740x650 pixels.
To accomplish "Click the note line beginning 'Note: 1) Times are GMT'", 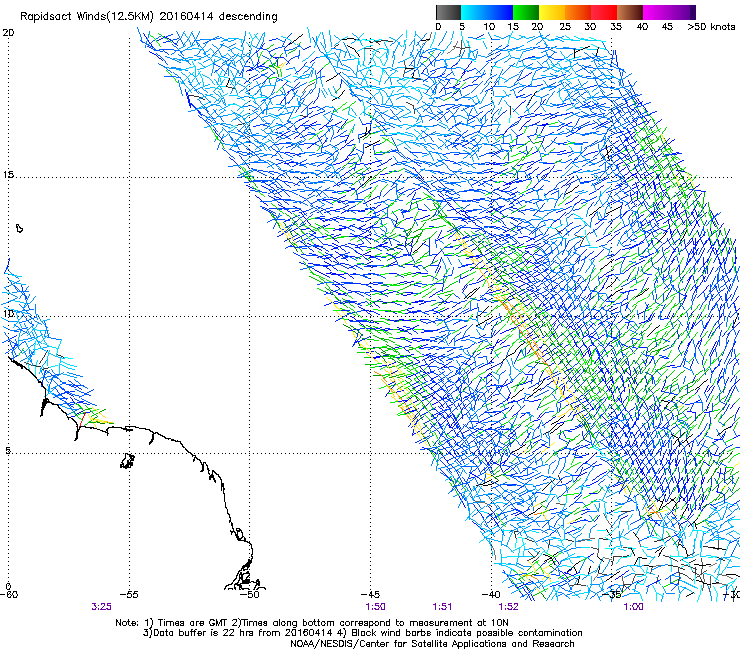I will tap(312, 623).
